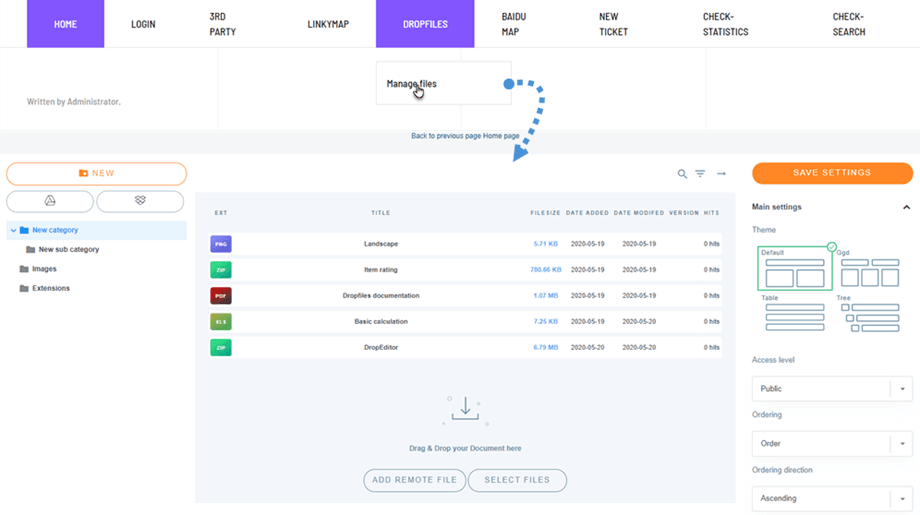Select the New sub category folder
This screenshot has height=515, width=920.
pyautogui.click(x=68, y=250)
